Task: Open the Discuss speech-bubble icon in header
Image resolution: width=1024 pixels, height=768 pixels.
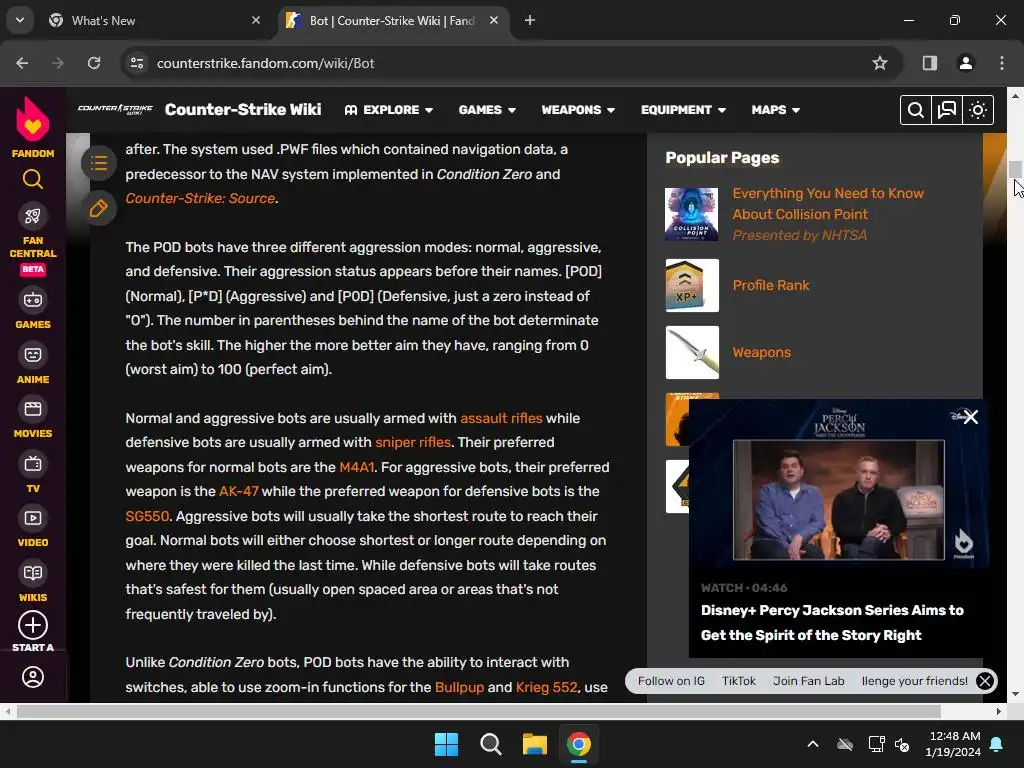Action: [x=947, y=110]
